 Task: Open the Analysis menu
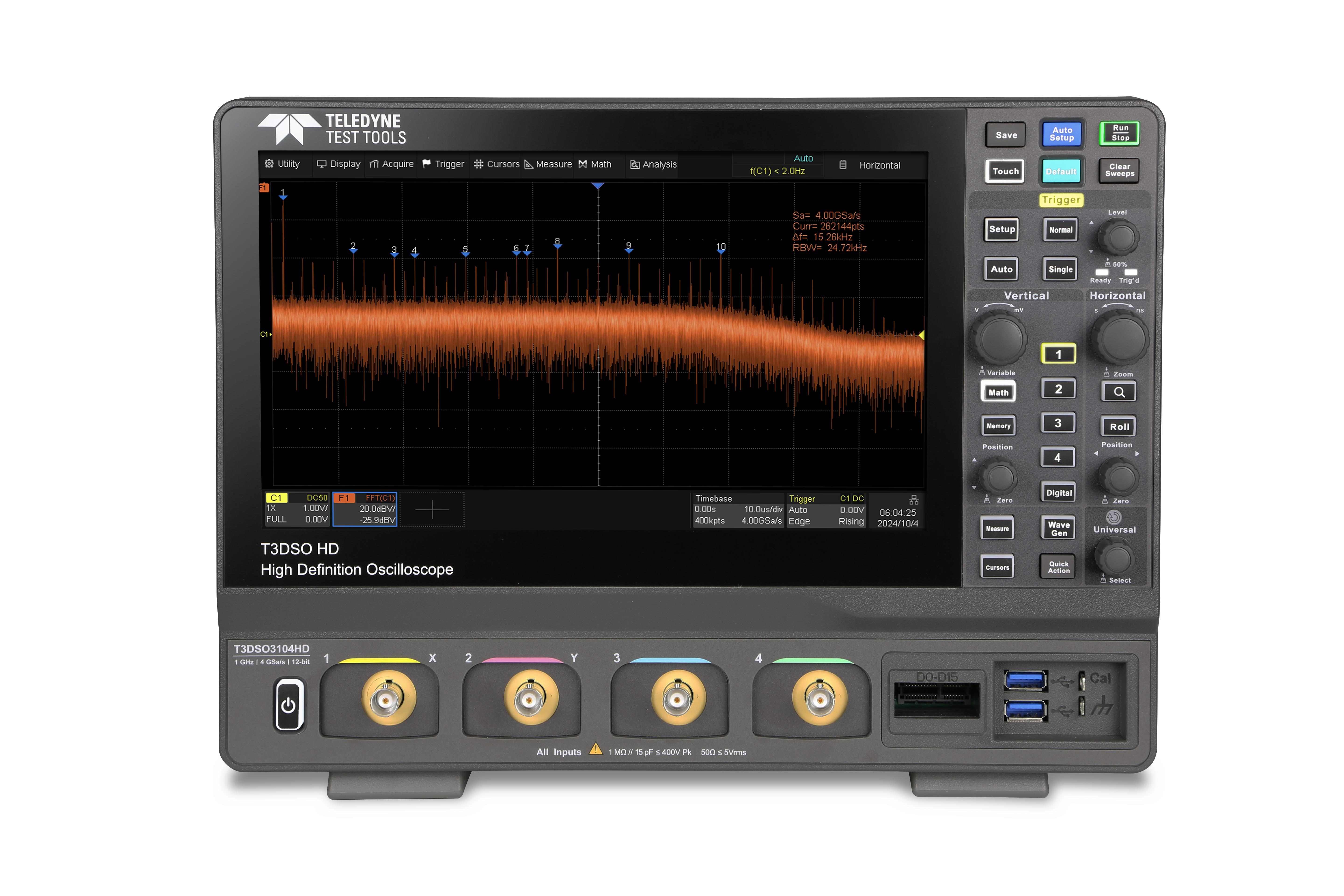click(x=653, y=164)
